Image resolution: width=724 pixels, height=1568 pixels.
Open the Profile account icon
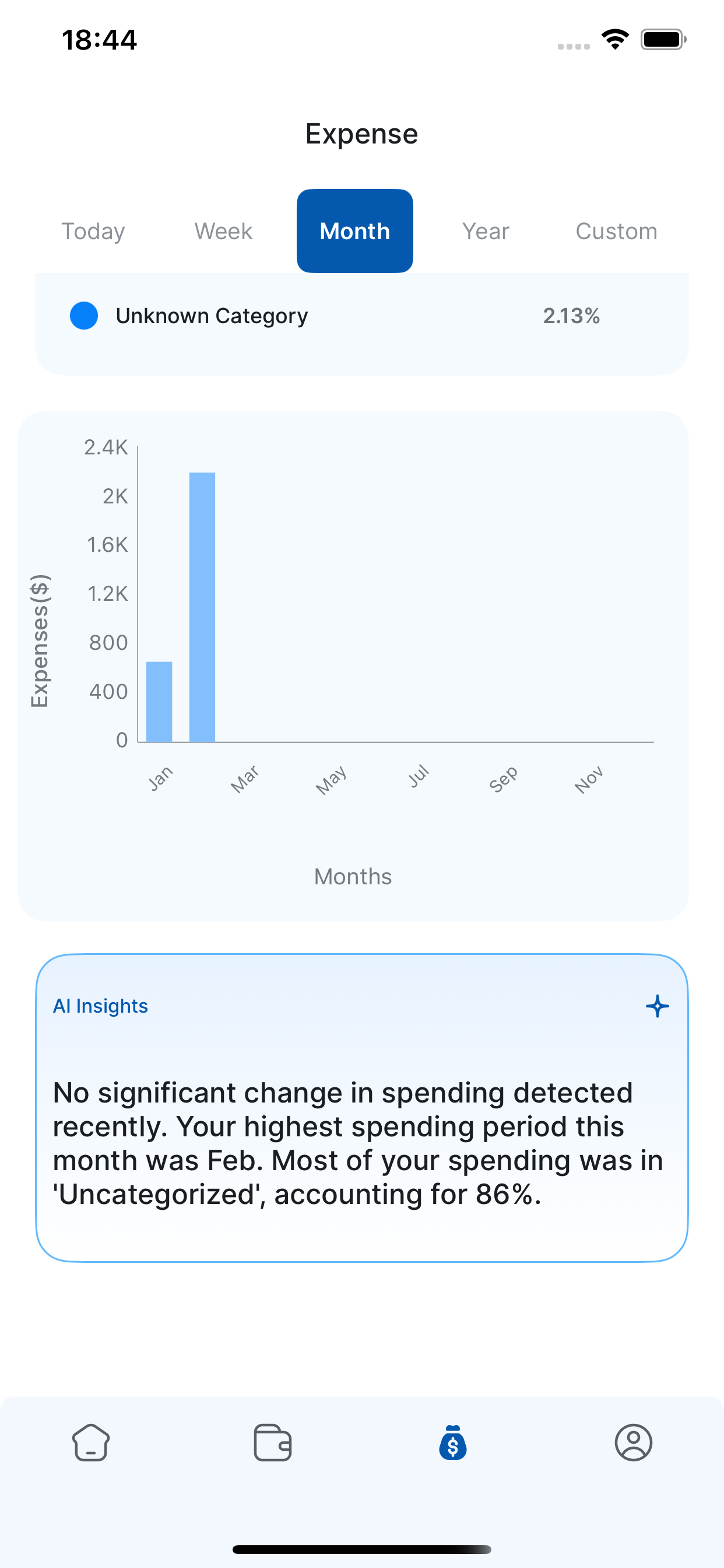pos(633,1442)
